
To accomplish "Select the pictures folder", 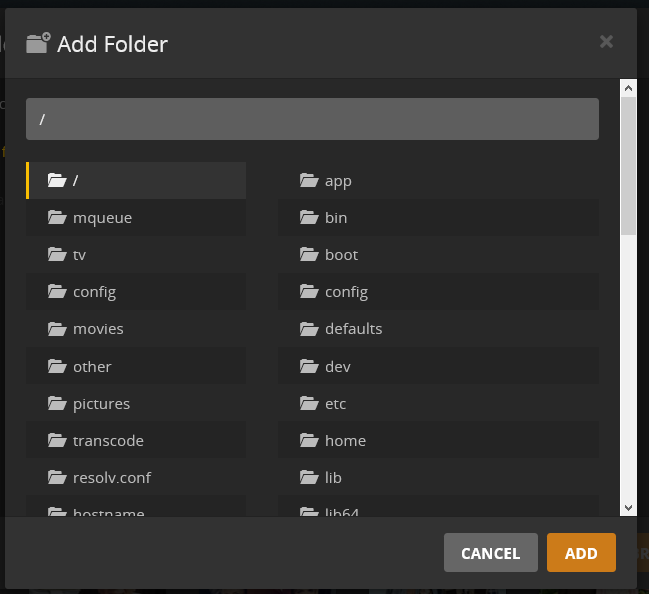I will click(x=136, y=403).
